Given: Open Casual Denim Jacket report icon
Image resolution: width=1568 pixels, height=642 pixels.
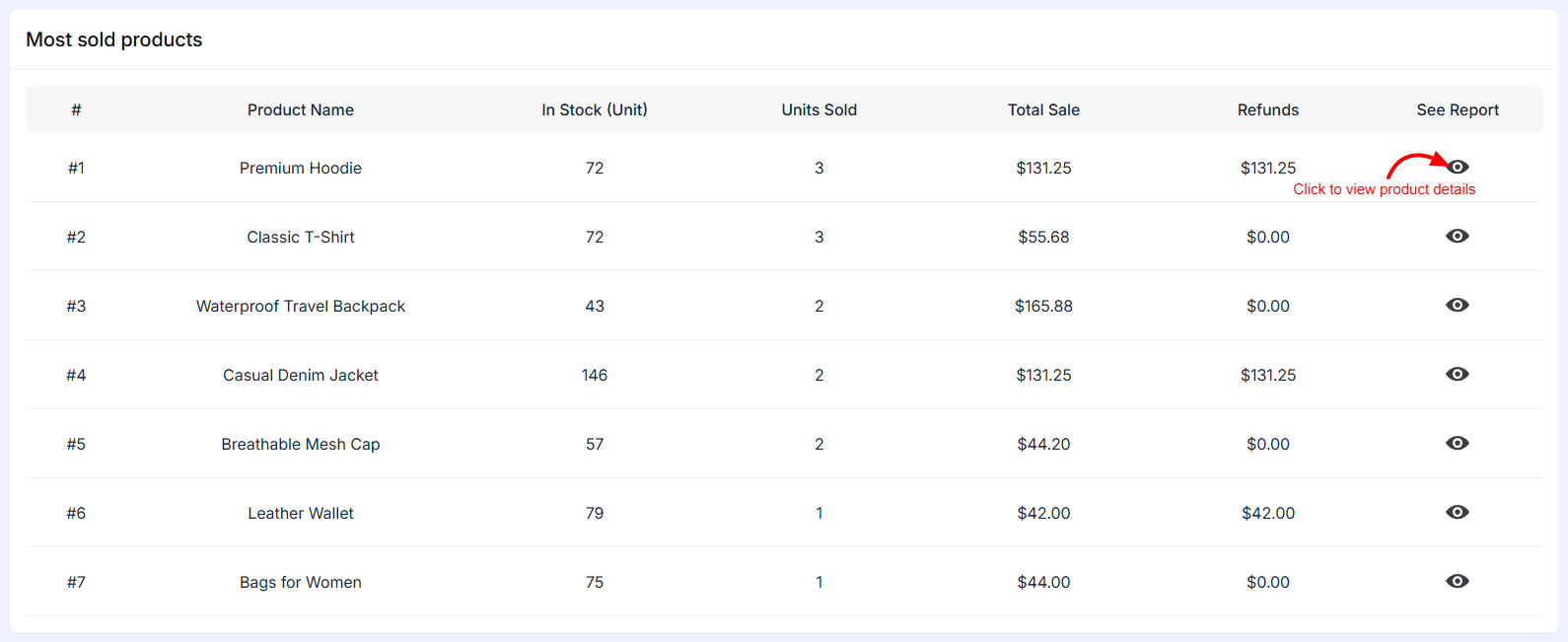Looking at the screenshot, I should [x=1458, y=374].
